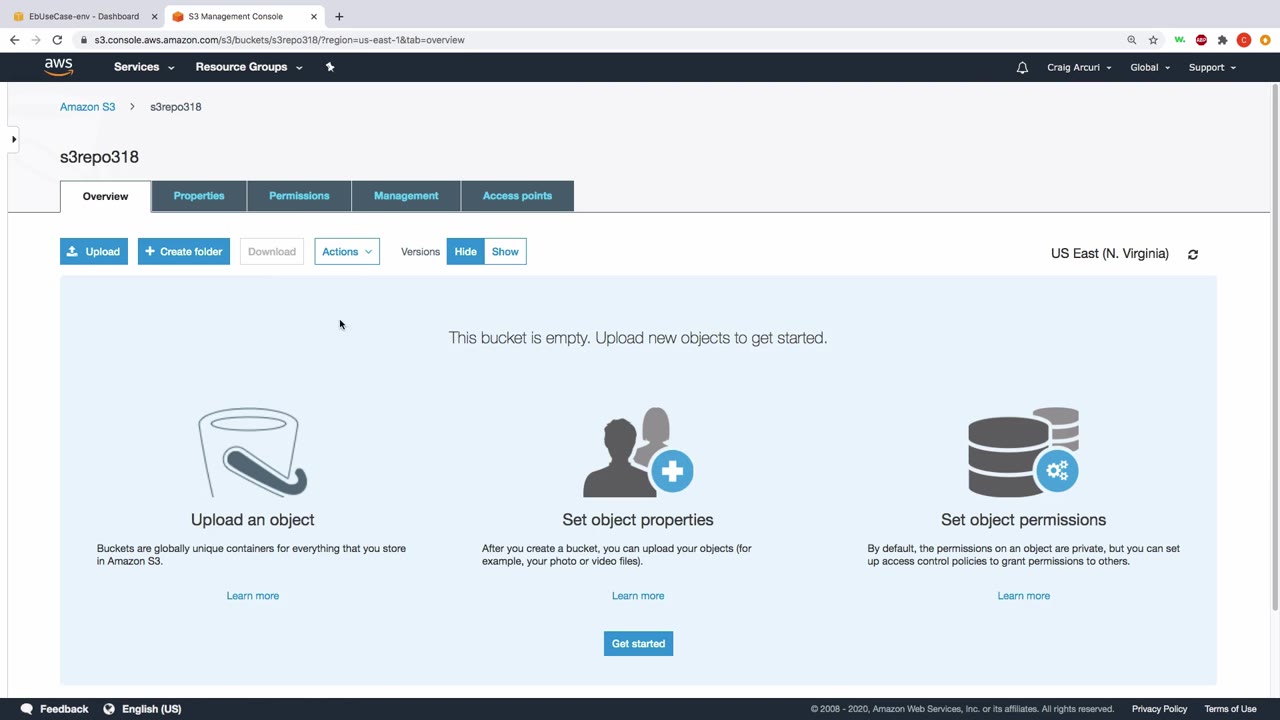Open Learn more under Upload an object
This screenshot has width=1280, height=720.
tap(252, 596)
